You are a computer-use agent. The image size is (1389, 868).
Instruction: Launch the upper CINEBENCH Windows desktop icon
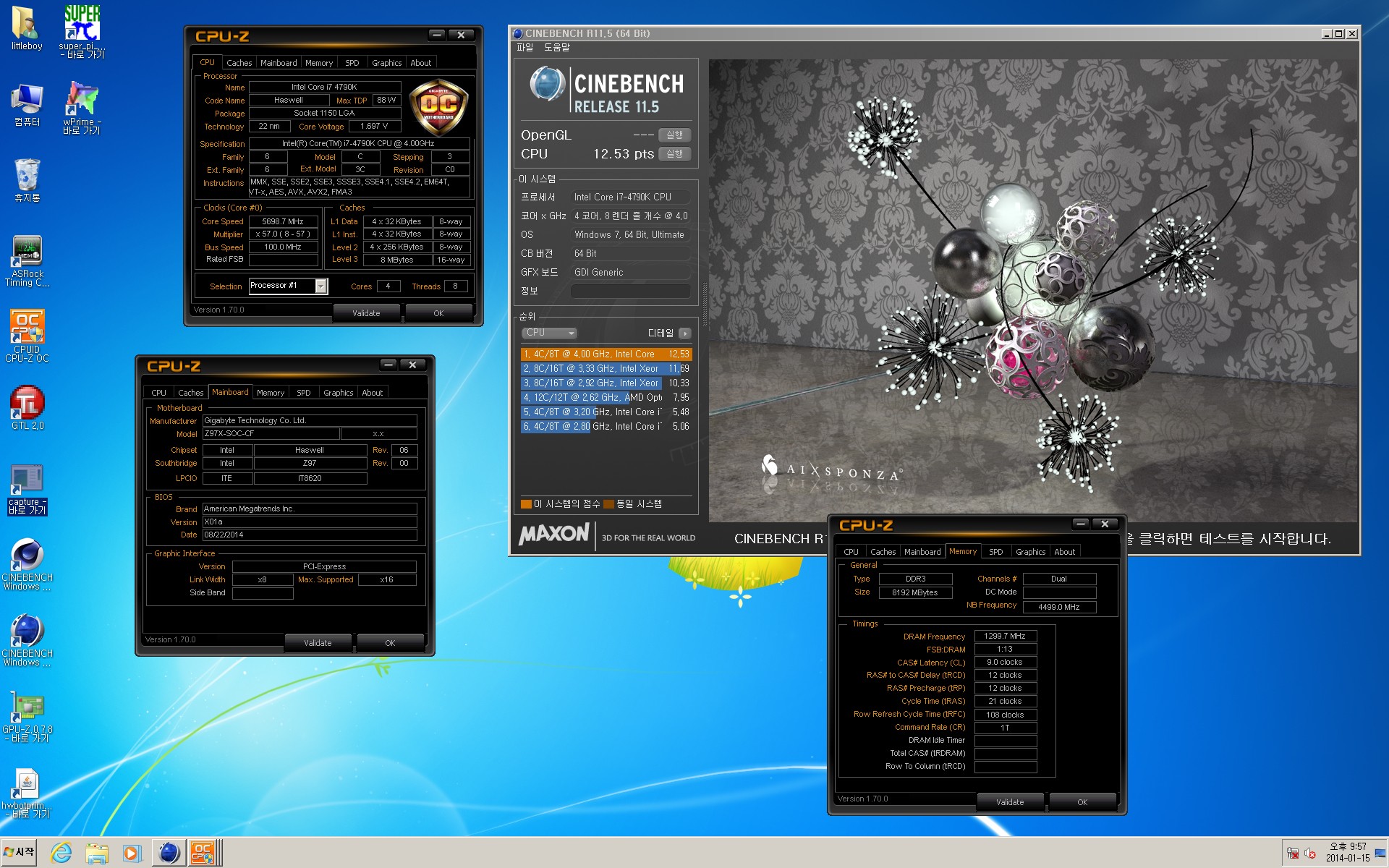[x=27, y=564]
